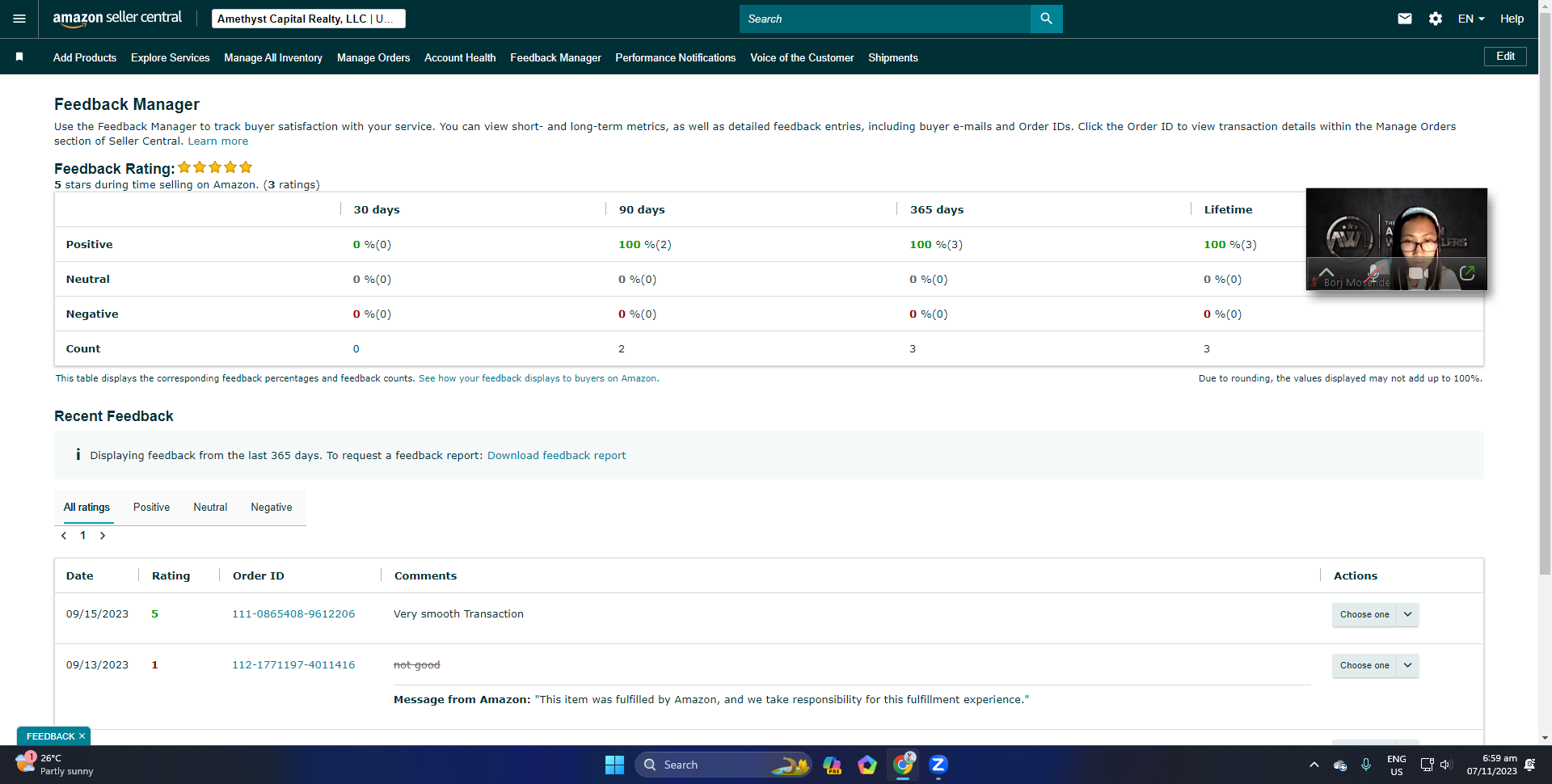Image resolution: width=1552 pixels, height=784 pixels.
Task: Open the weather widget on the taskbar
Action: click(x=55, y=765)
